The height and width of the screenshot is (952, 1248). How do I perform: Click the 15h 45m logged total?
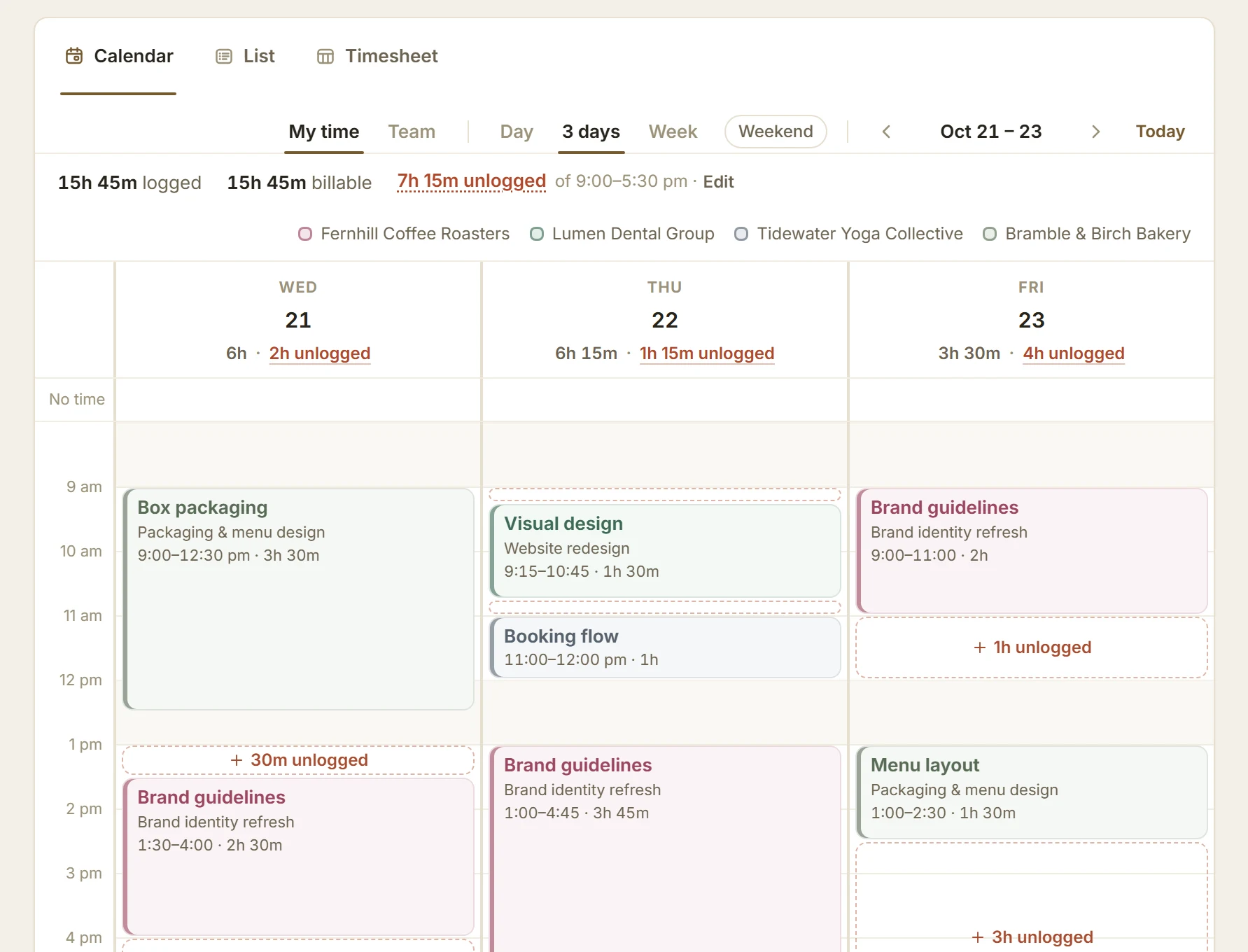click(x=129, y=183)
